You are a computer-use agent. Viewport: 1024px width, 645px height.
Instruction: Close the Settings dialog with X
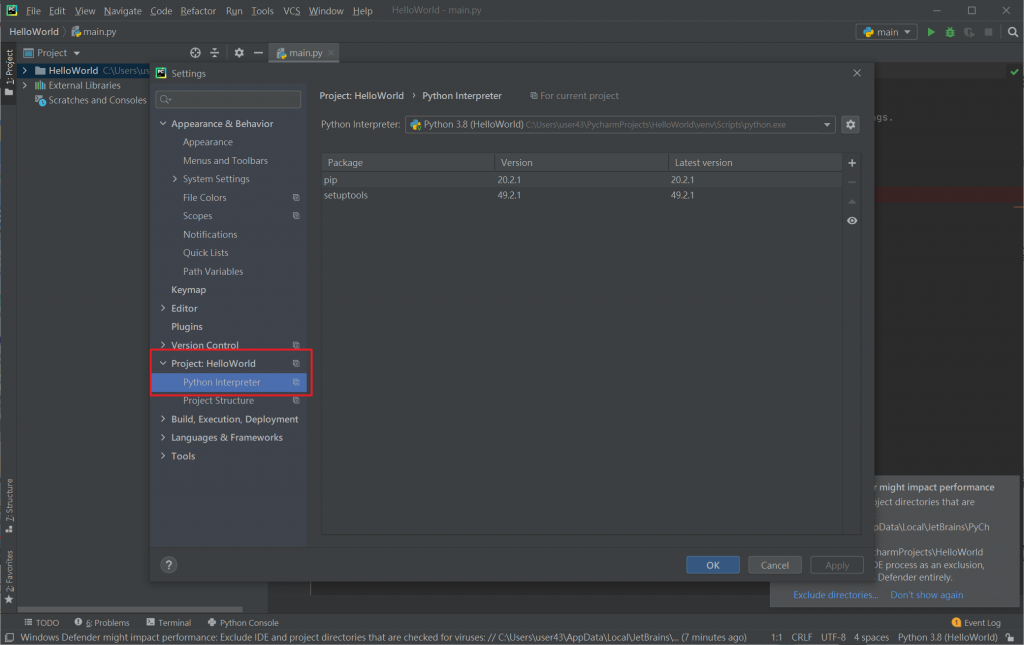(x=857, y=73)
